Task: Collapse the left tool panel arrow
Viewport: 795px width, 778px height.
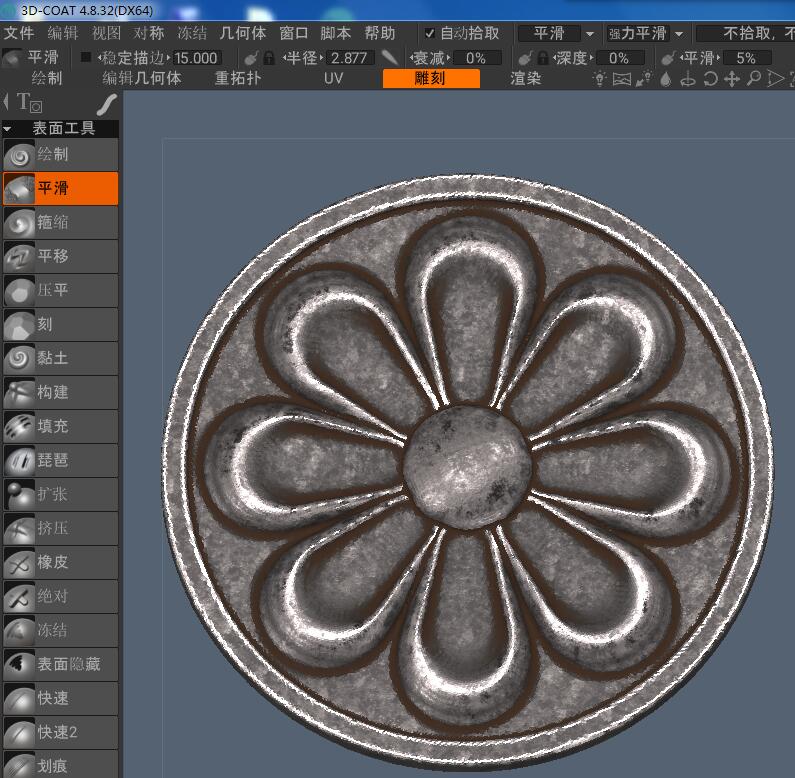Action: click(x=6, y=102)
